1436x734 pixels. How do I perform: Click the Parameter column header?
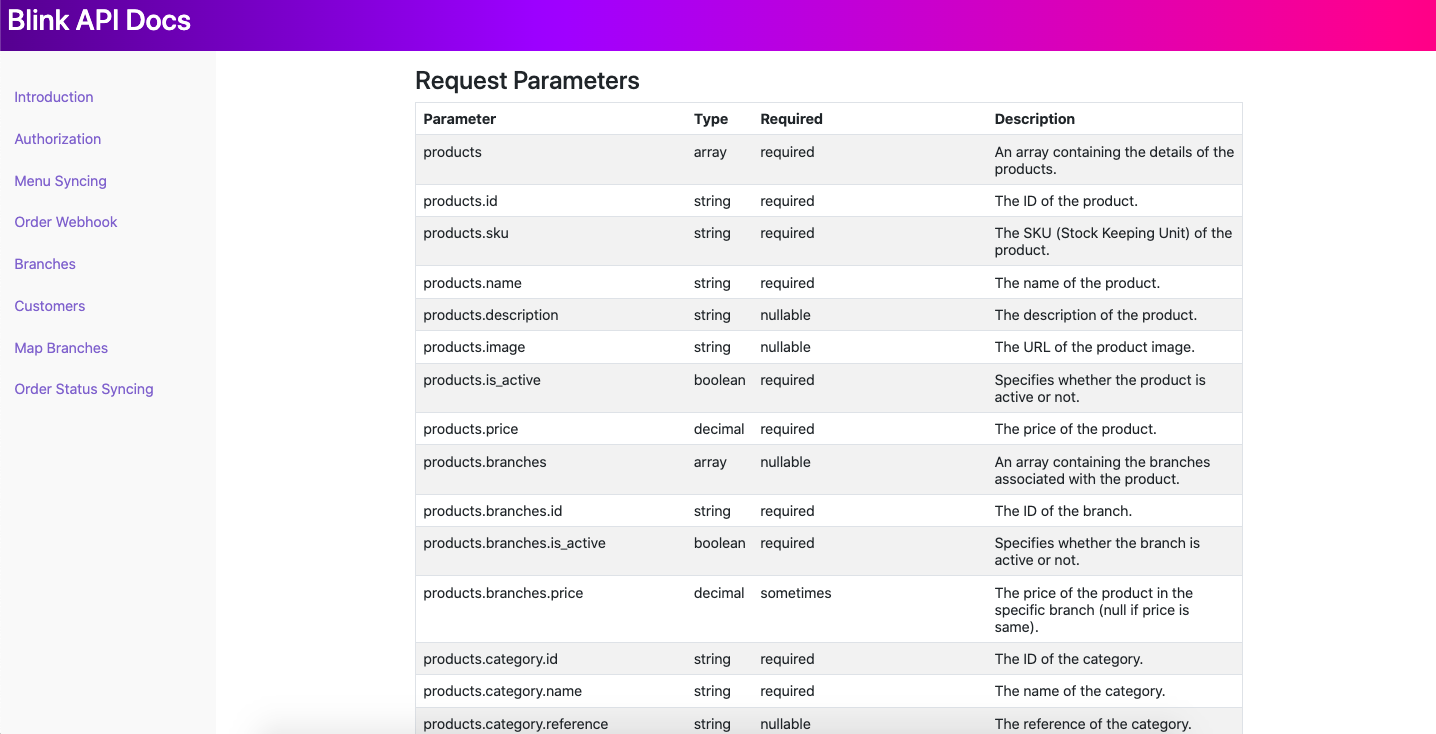[x=460, y=119]
